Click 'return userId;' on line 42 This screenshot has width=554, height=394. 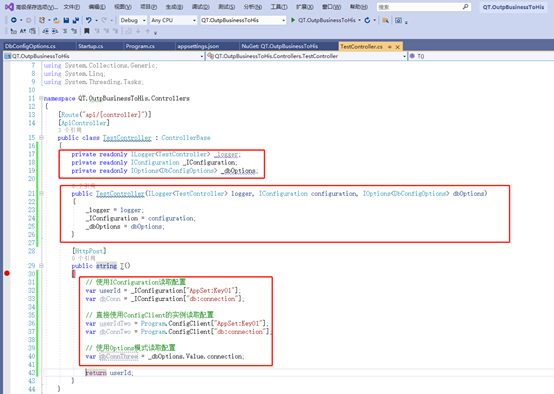click(x=110, y=372)
